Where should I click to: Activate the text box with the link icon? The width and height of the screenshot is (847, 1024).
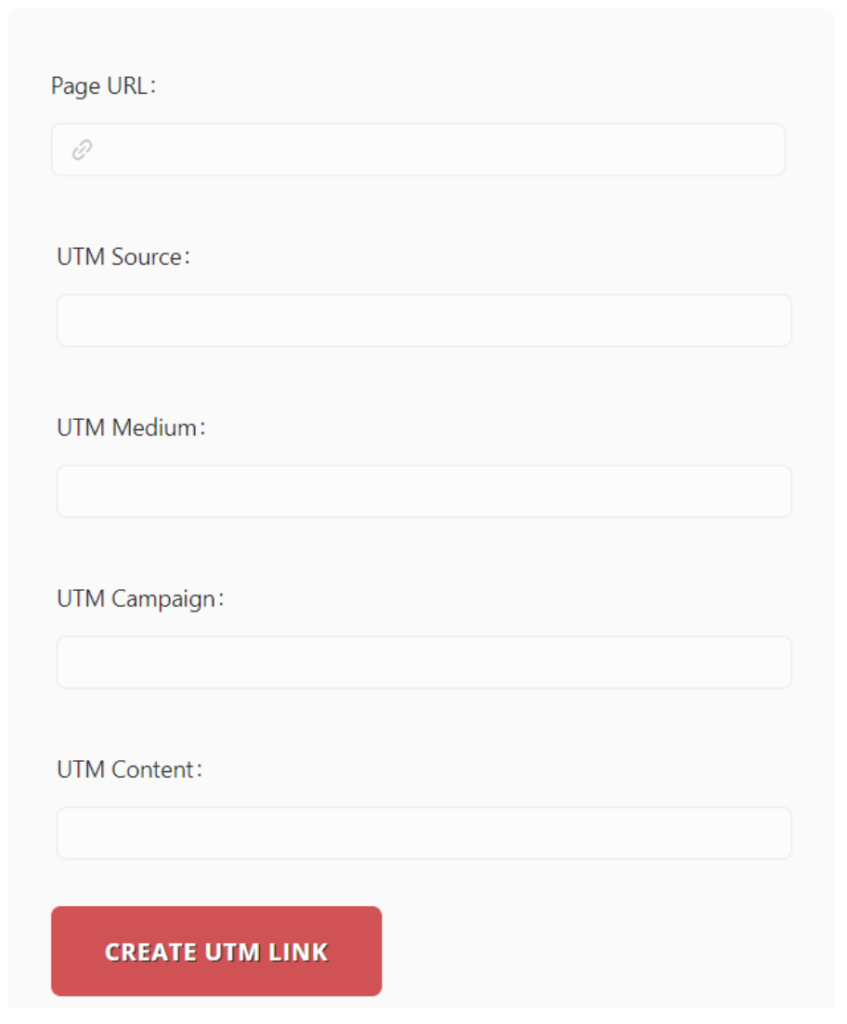click(x=418, y=150)
